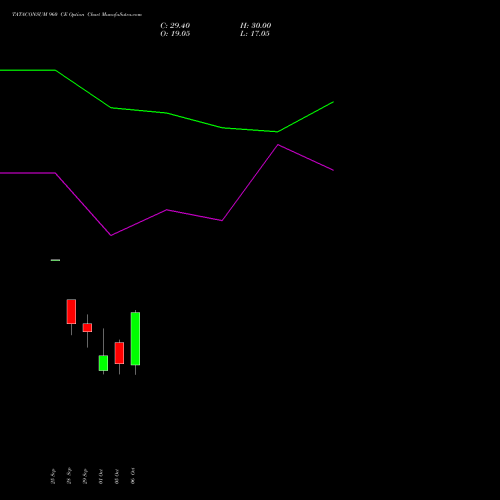Select the close value C: 29.40
500x500 pixels.
coord(175,26)
